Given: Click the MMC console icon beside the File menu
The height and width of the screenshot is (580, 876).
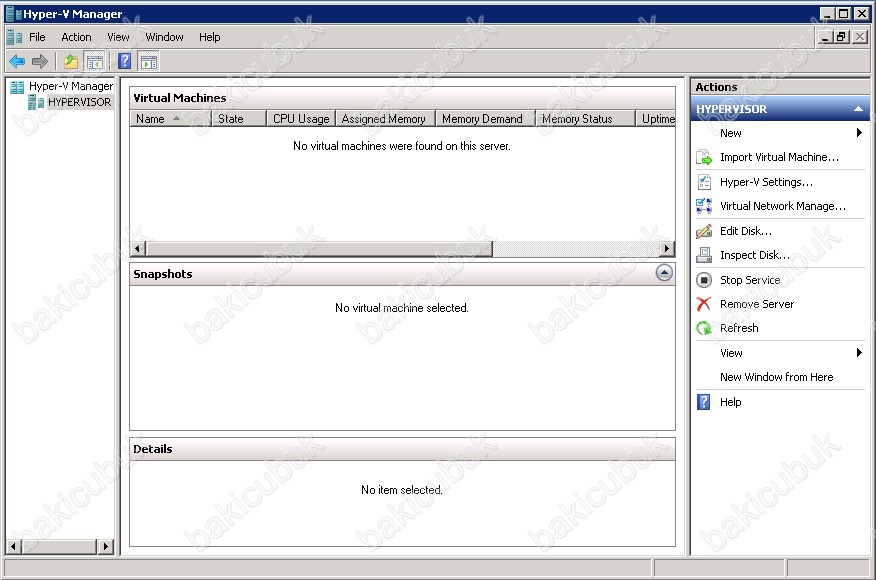Looking at the screenshot, I should click(x=14, y=37).
